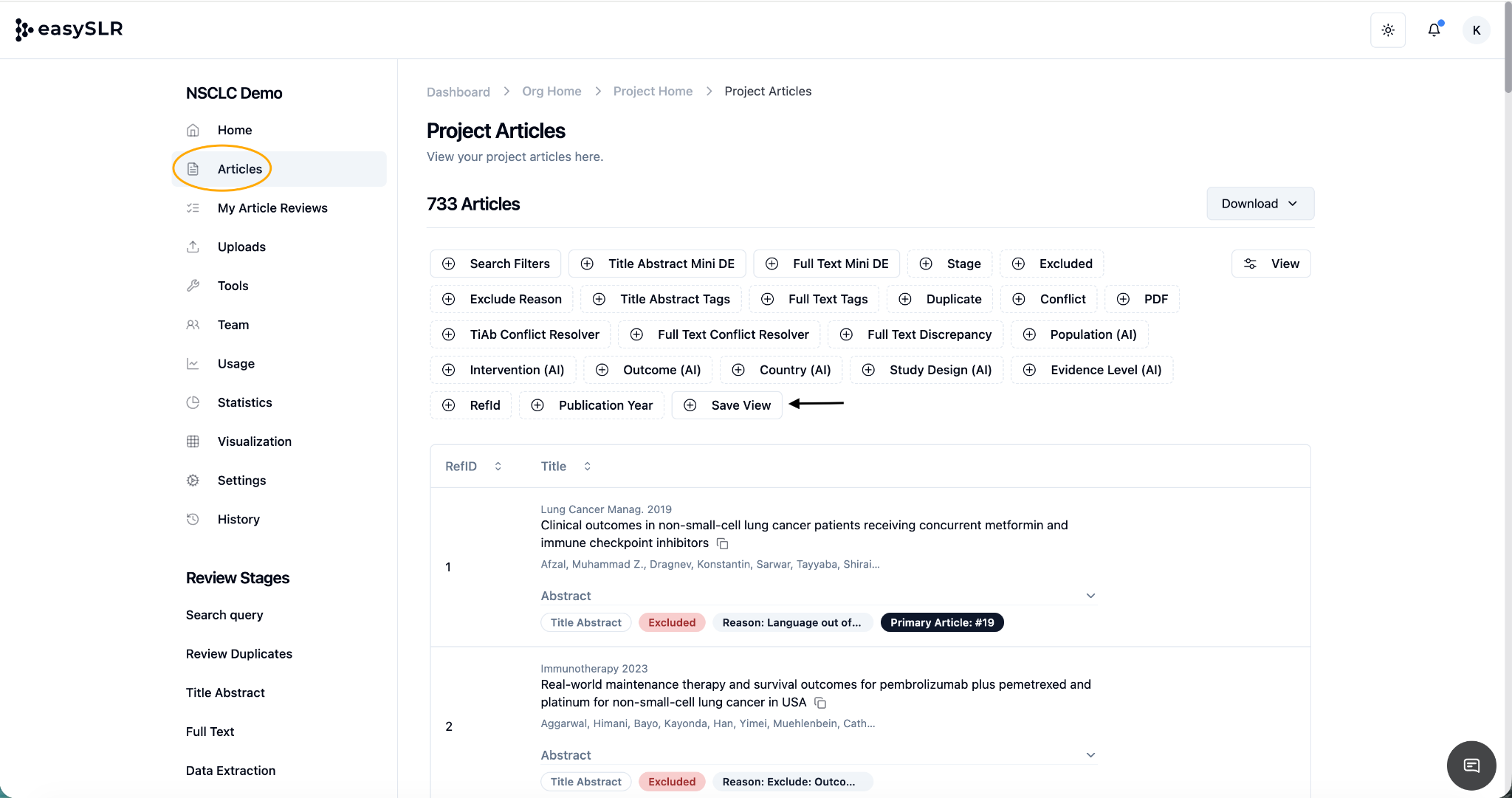Go to Project Home breadcrumb
1512x798 pixels.
point(653,92)
